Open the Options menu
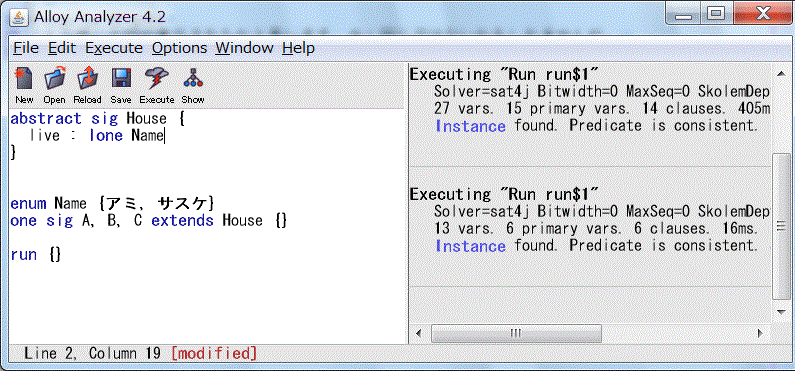Screen dimensions: 795x371 (x=179, y=48)
